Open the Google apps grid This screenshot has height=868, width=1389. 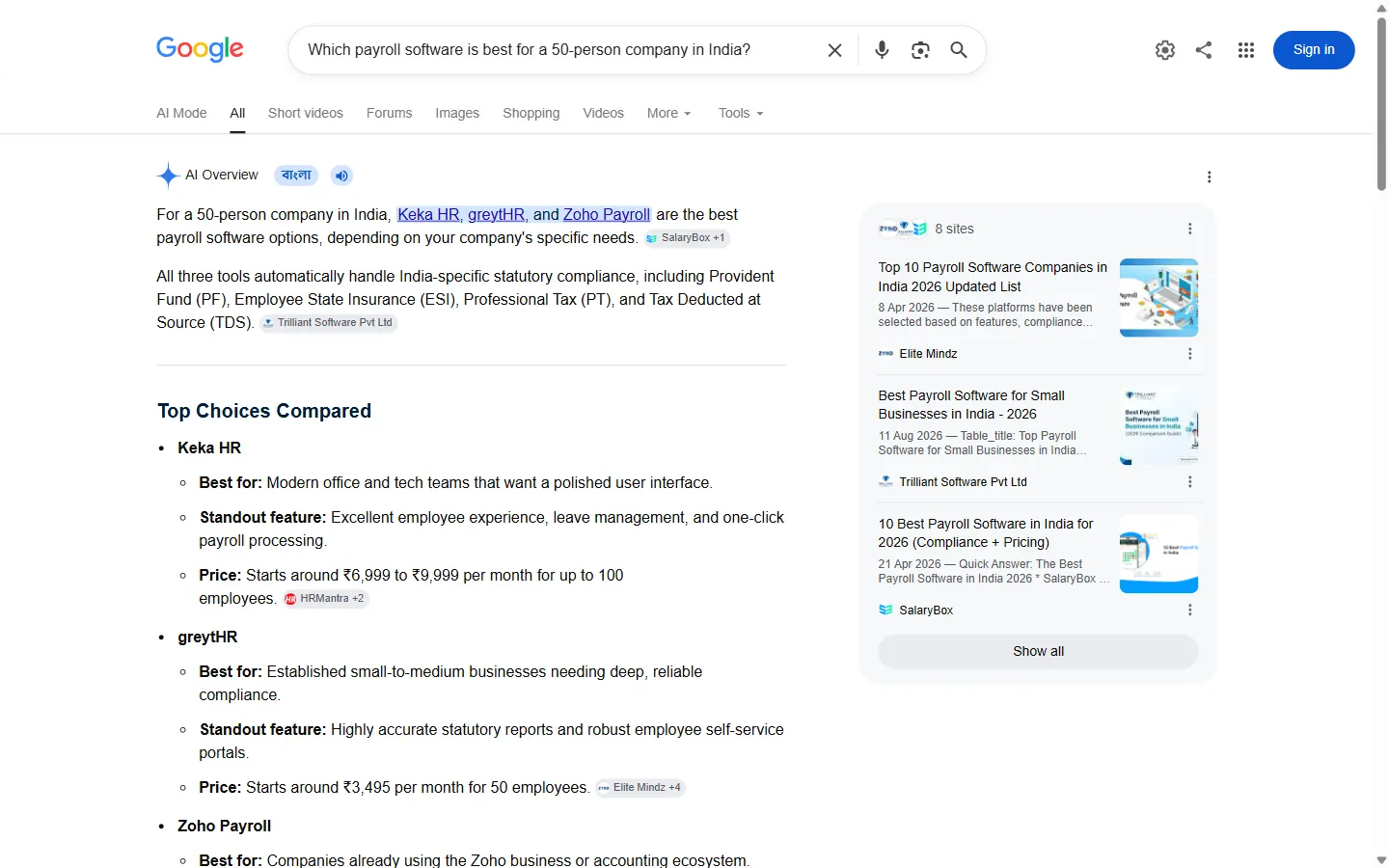(1246, 50)
